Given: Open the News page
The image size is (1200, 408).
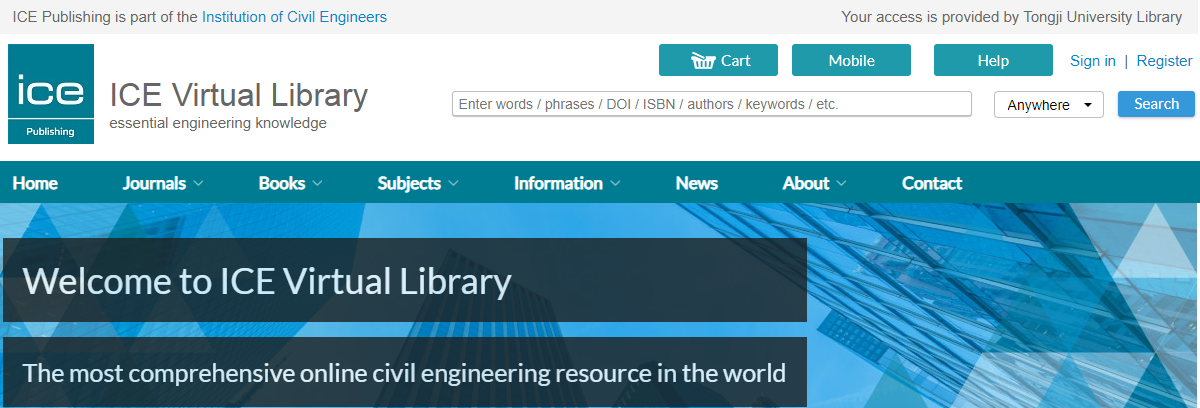Looking at the screenshot, I should coord(696,183).
